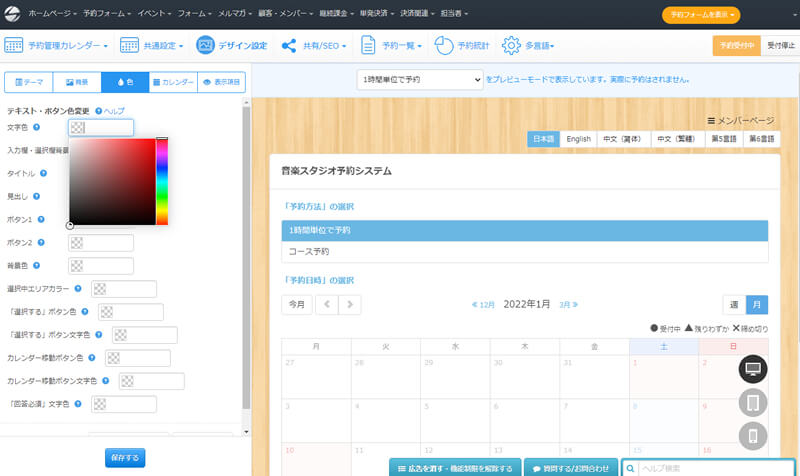Open 共有/SEO via its share icon
Screen dimensions: 800x476
(289, 46)
